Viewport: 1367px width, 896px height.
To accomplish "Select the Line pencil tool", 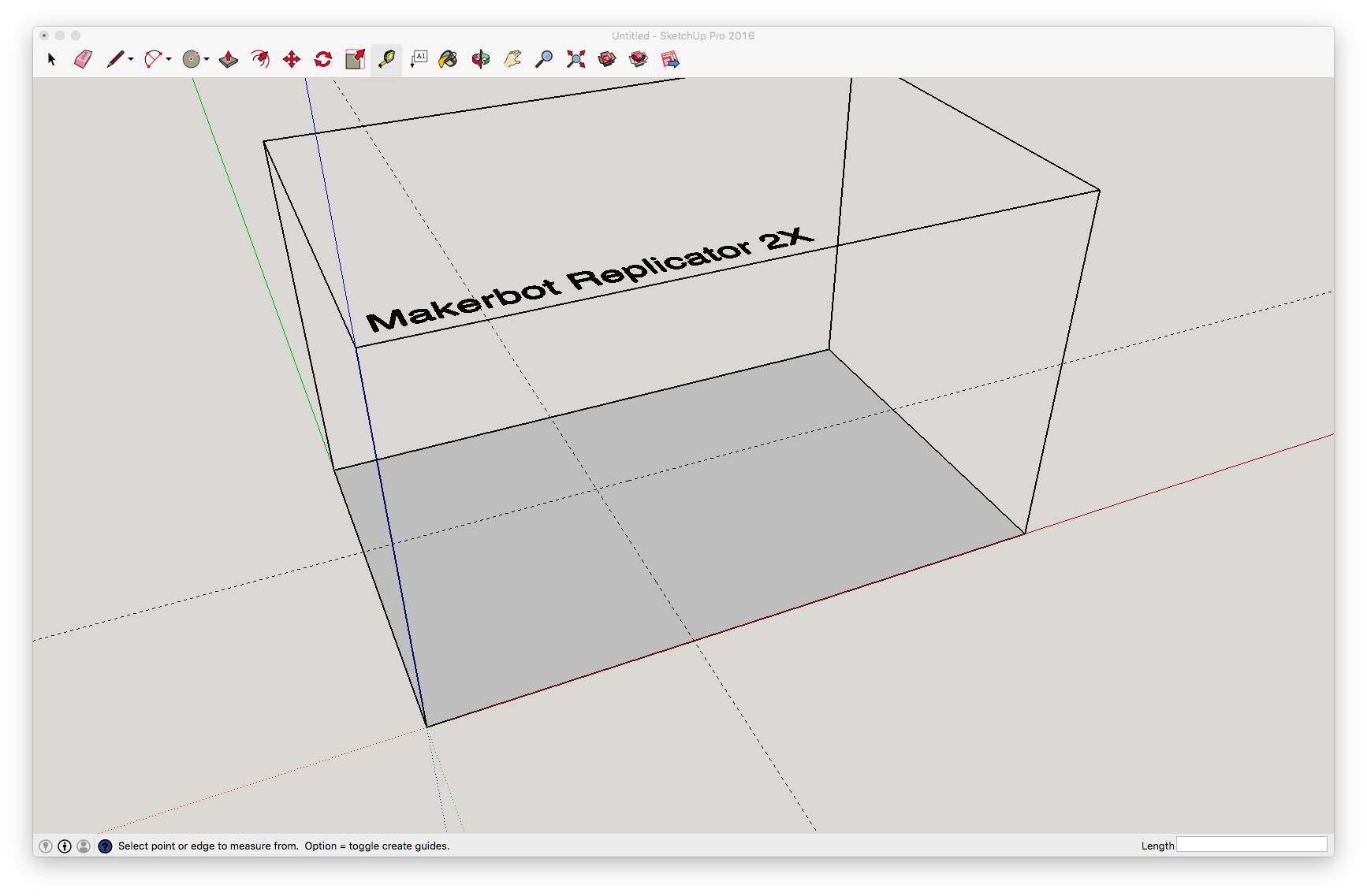I will [x=115, y=59].
